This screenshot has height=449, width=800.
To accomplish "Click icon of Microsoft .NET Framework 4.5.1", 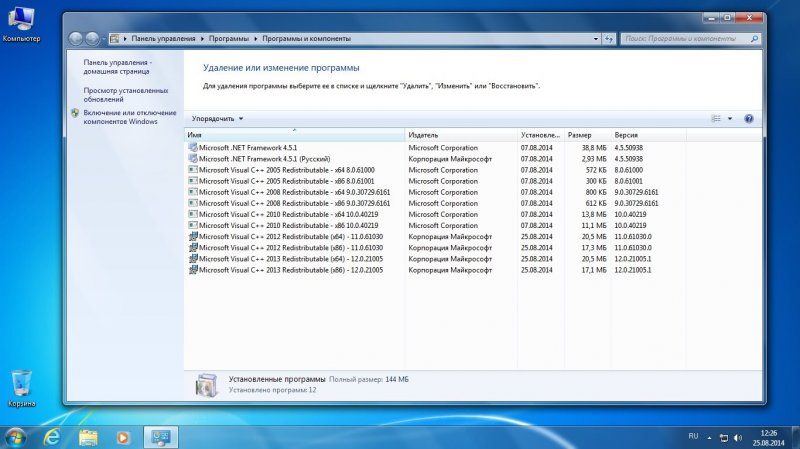I will point(193,147).
